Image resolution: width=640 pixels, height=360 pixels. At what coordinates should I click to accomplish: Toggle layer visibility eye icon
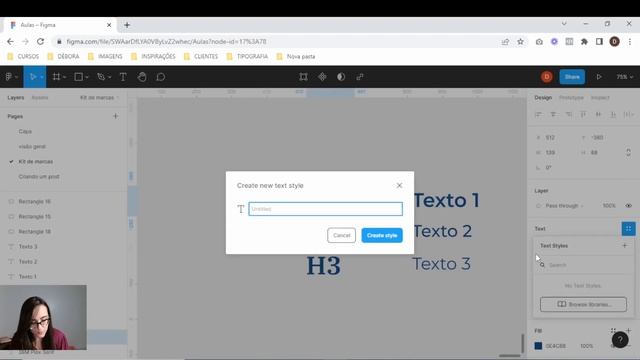coord(629,206)
